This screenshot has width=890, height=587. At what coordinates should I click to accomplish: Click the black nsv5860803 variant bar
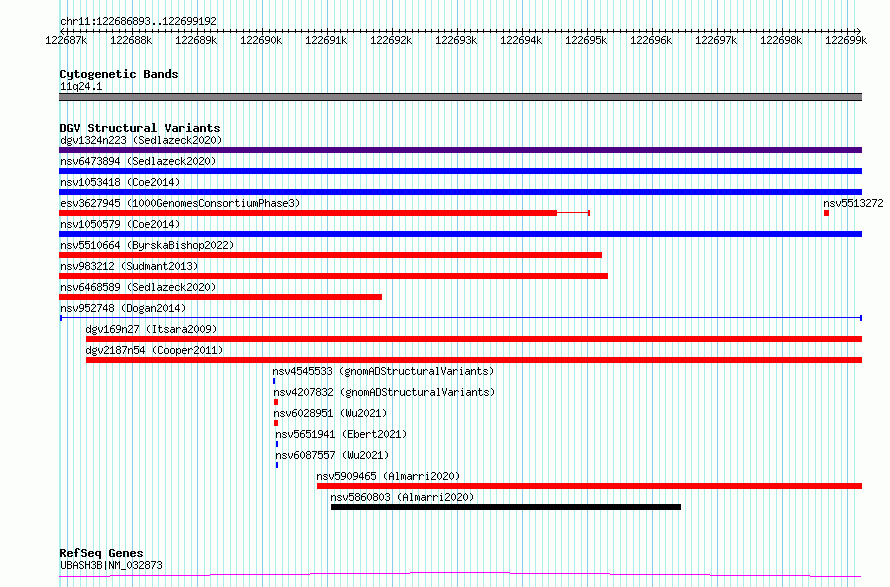[x=506, y=507]
